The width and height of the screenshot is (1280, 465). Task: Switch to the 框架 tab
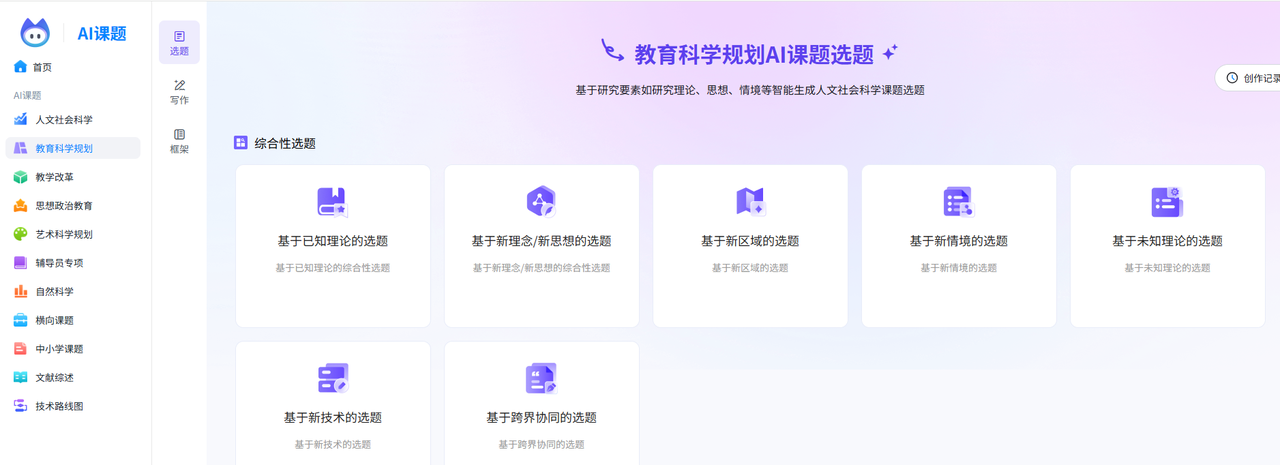coord(179,141)
